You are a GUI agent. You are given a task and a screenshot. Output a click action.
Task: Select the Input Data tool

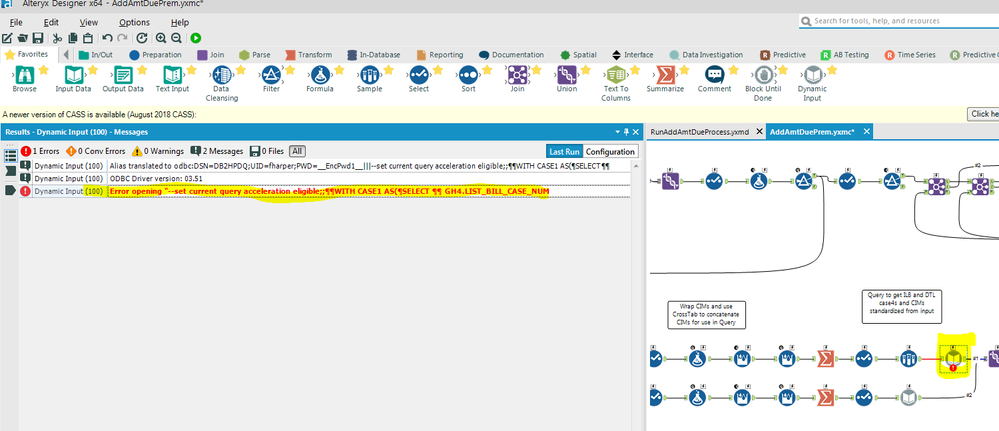coord(73,79)
